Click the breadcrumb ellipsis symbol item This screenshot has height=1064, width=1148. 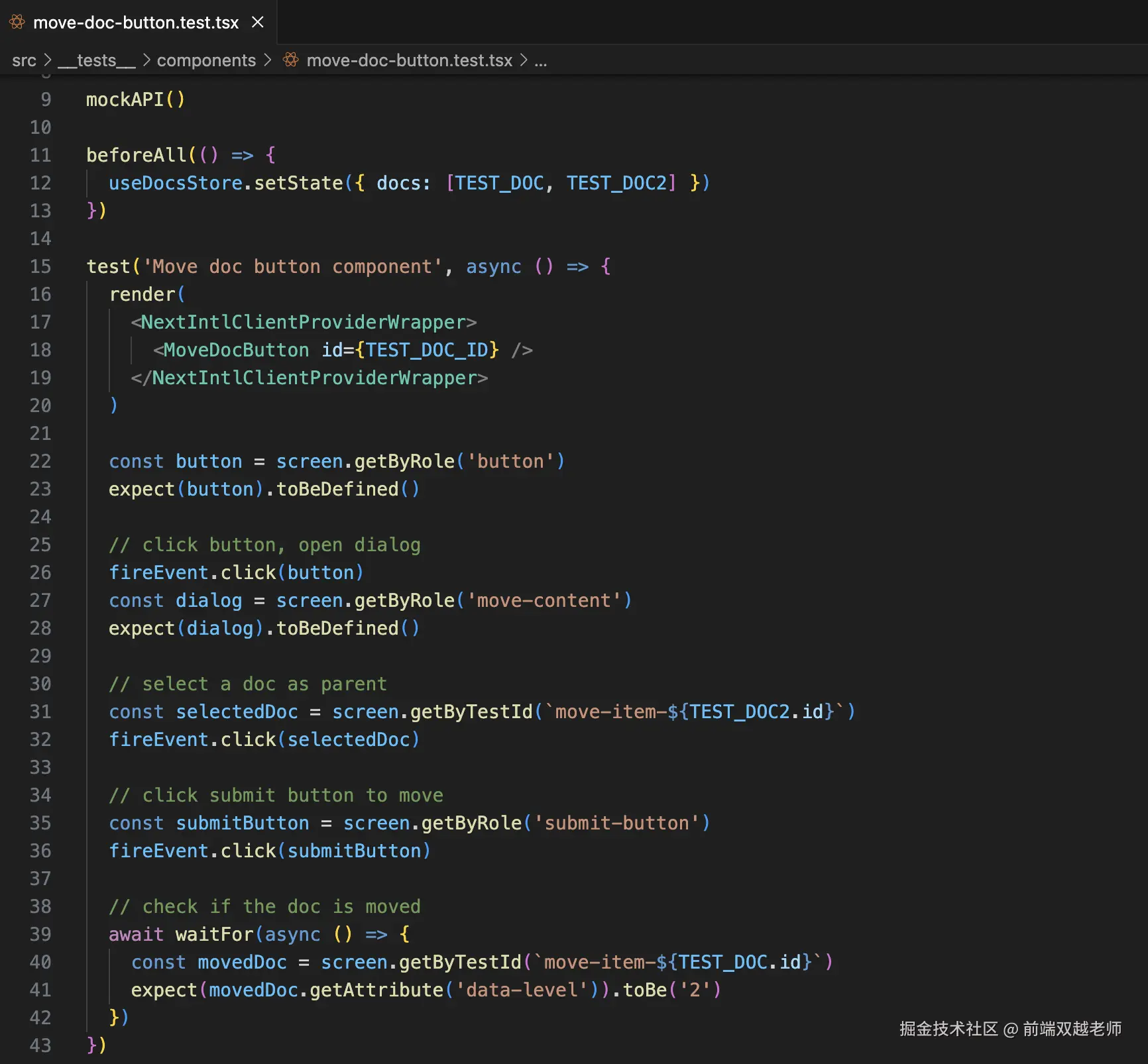click(540, 60)
